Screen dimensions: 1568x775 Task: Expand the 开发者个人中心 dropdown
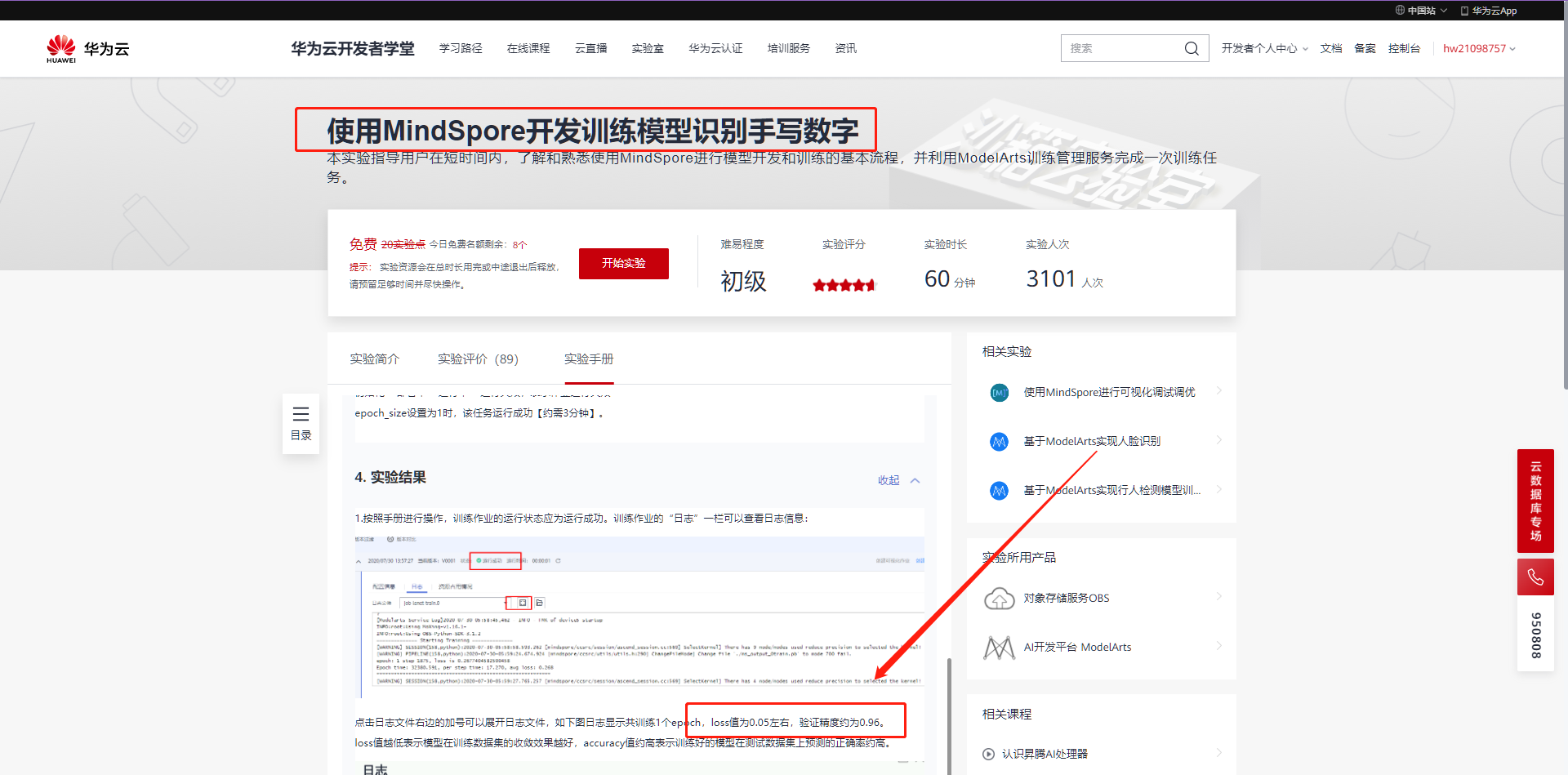[1264, 49]
